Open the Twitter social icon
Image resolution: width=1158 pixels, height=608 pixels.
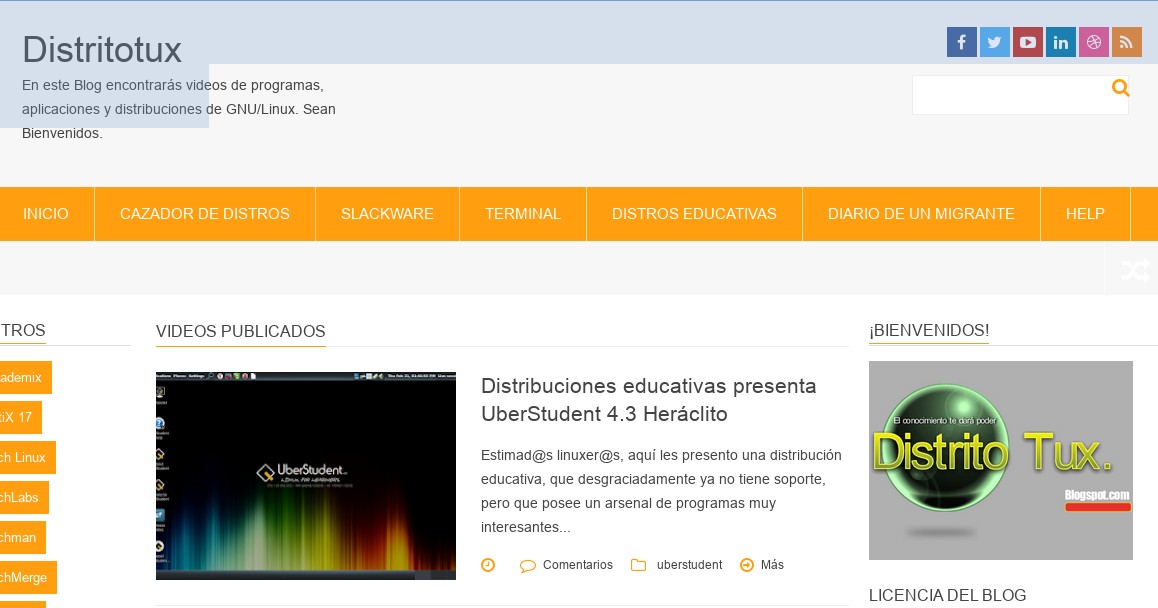pyautogui.click(x=994, y=42)
